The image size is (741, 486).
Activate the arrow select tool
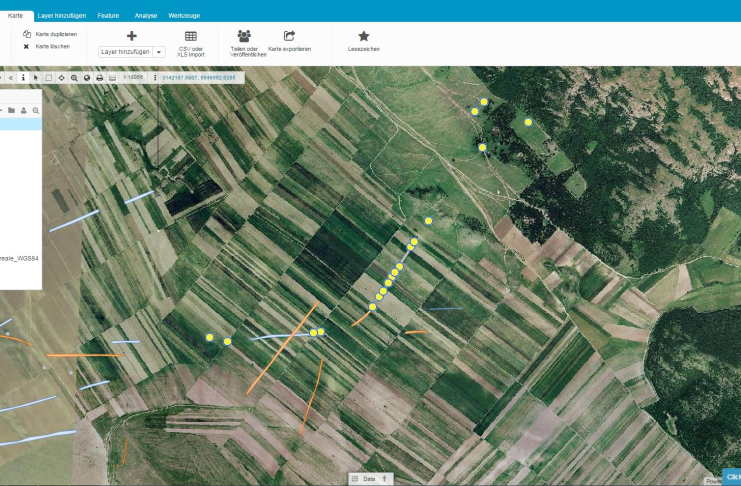pos(36,77)
